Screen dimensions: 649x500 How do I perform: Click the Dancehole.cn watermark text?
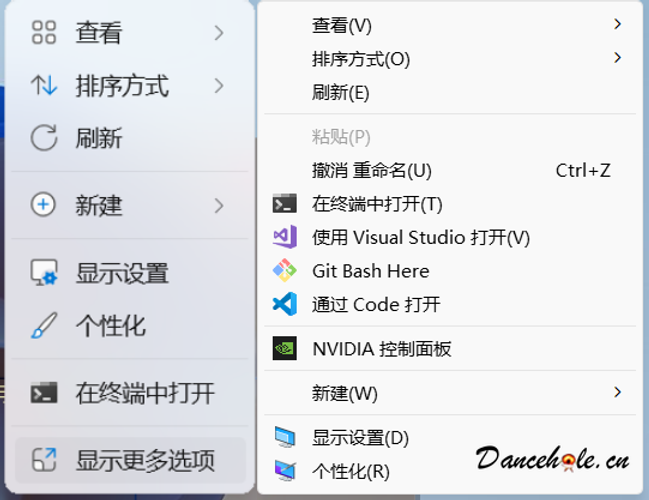pos(553,459)
